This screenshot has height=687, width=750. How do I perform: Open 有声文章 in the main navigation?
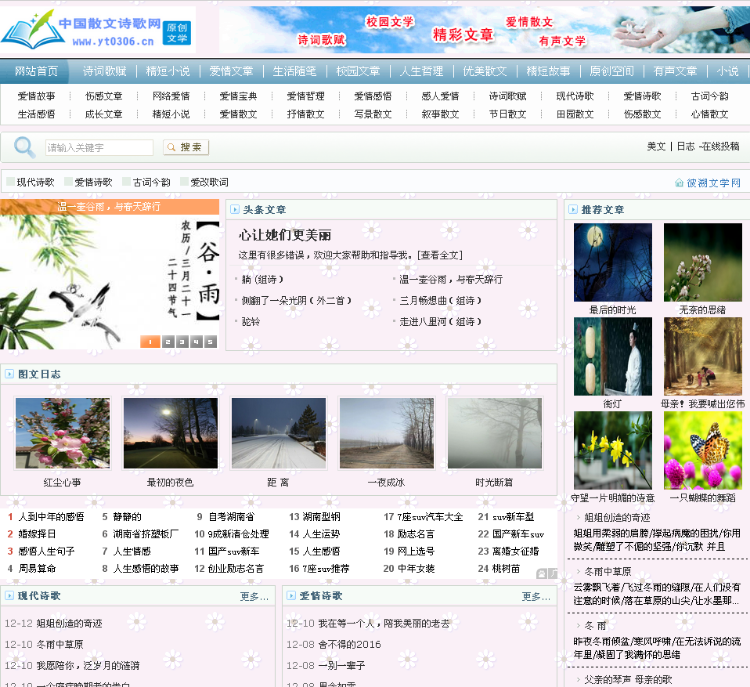pyautogui.click(x=675, y=71)
